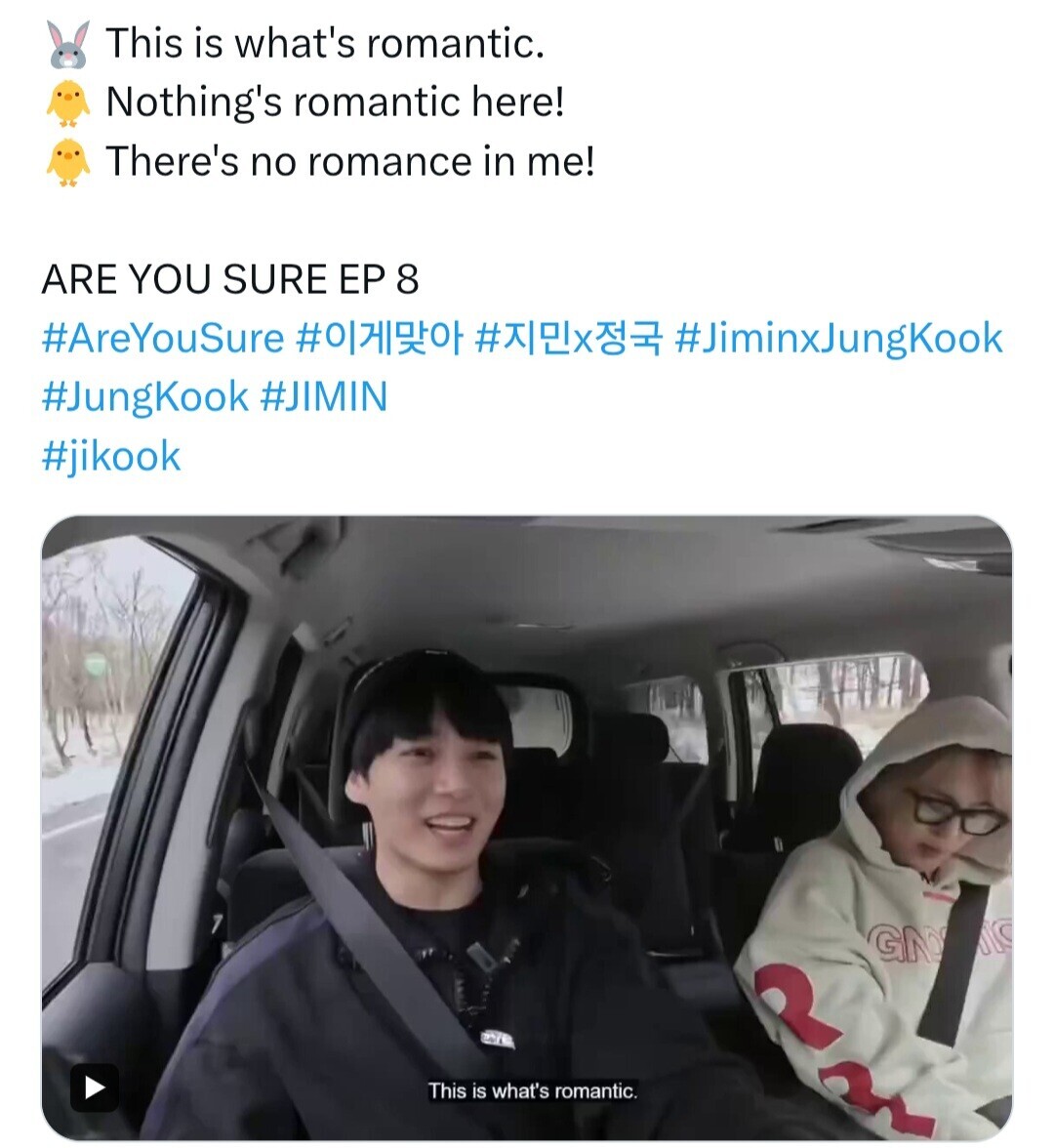Open the #JungKook hashtag
The width and height of the screenshot is (1054, 1148).
[x=144, y=397]
